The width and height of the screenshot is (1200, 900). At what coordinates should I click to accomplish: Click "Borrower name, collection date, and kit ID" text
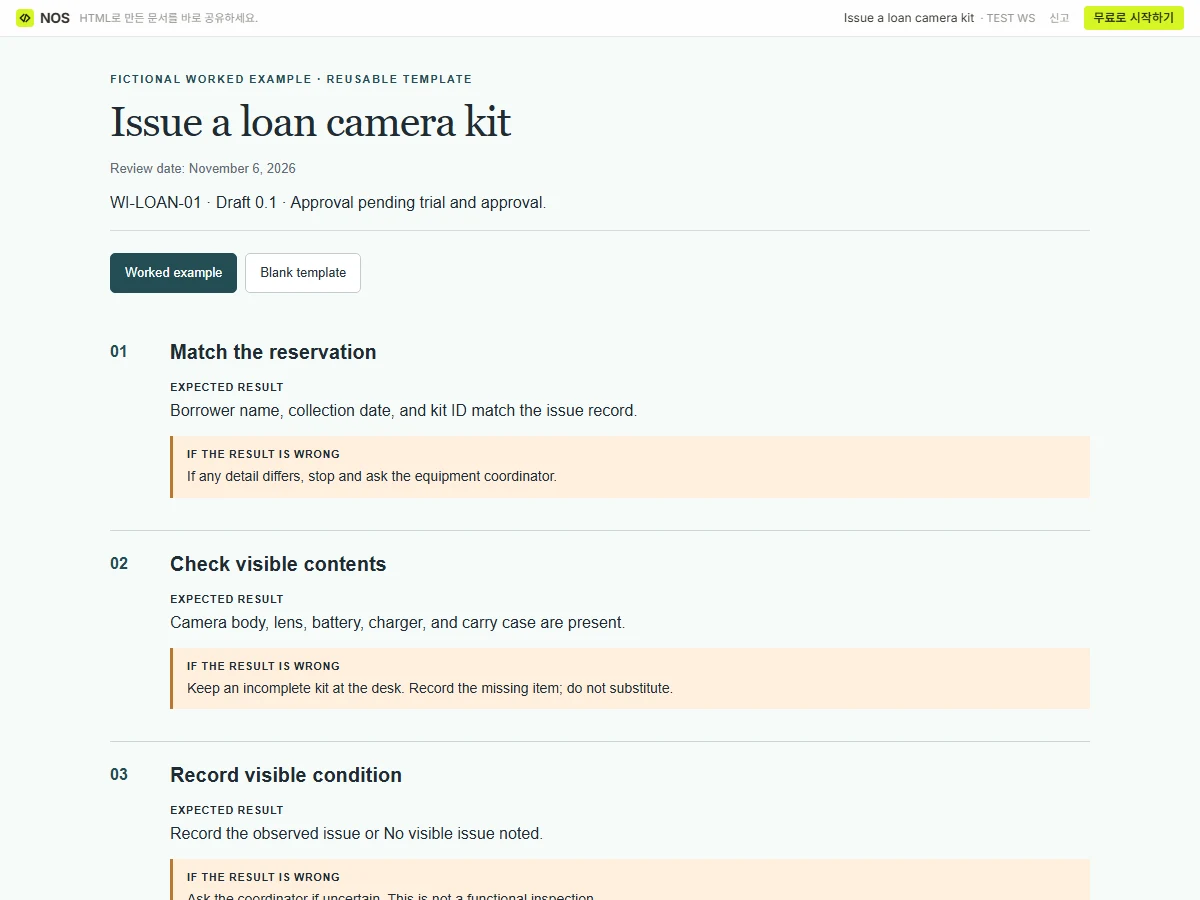coord(403,411)
